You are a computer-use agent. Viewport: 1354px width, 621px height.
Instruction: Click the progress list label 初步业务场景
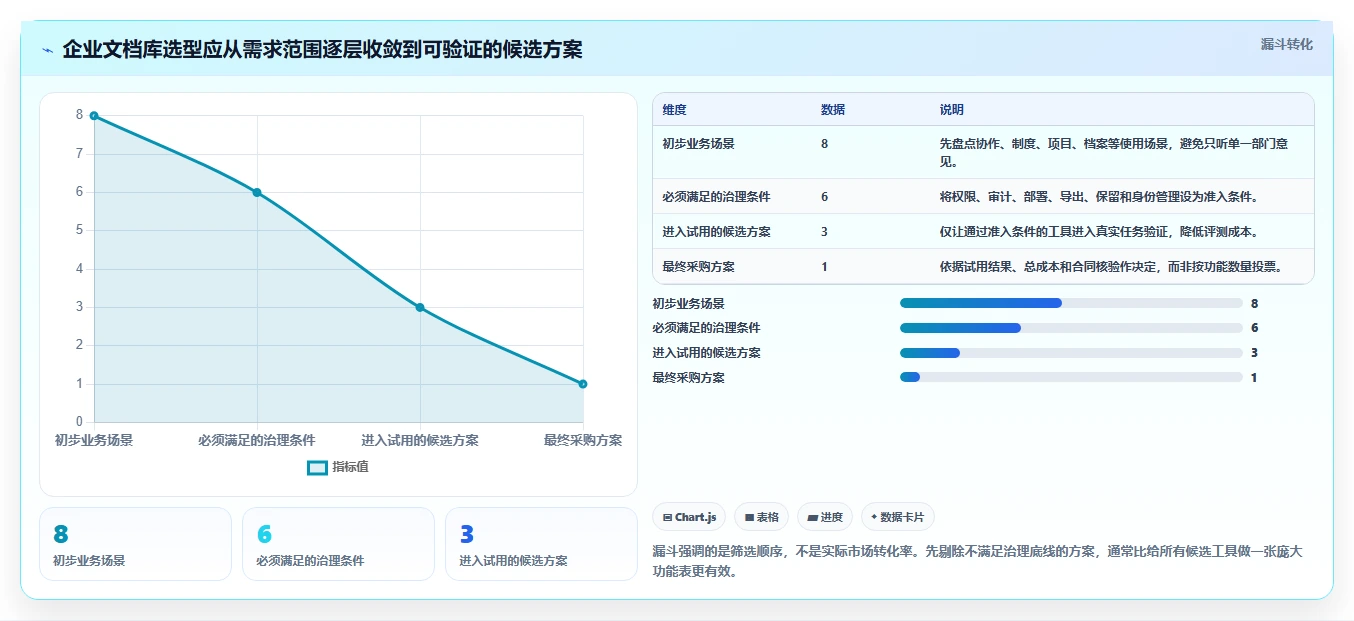(x=688, y=303)
